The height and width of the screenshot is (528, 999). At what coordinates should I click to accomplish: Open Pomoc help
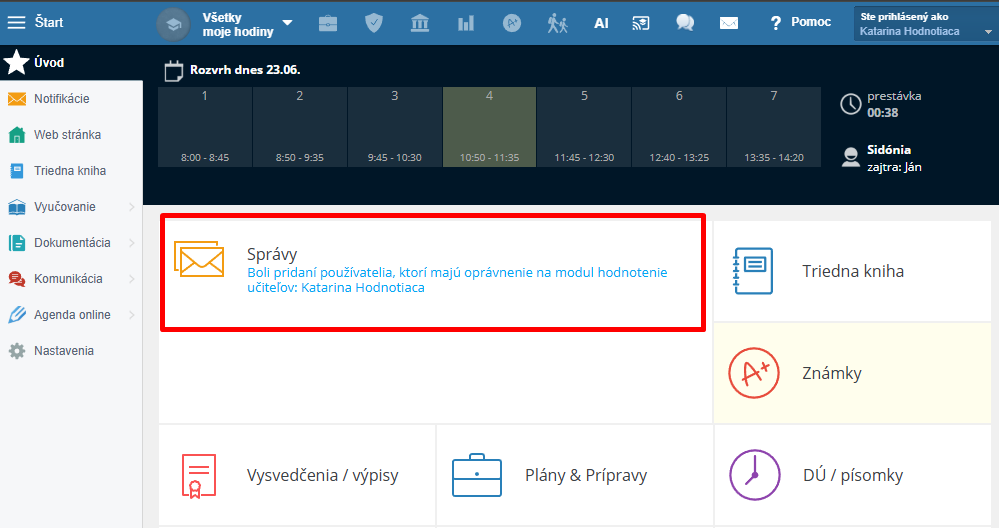[800, 22]
